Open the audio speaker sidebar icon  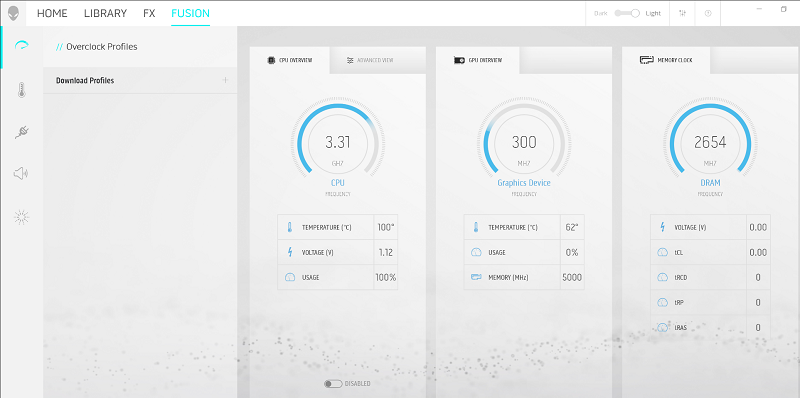tap(21, 173)
